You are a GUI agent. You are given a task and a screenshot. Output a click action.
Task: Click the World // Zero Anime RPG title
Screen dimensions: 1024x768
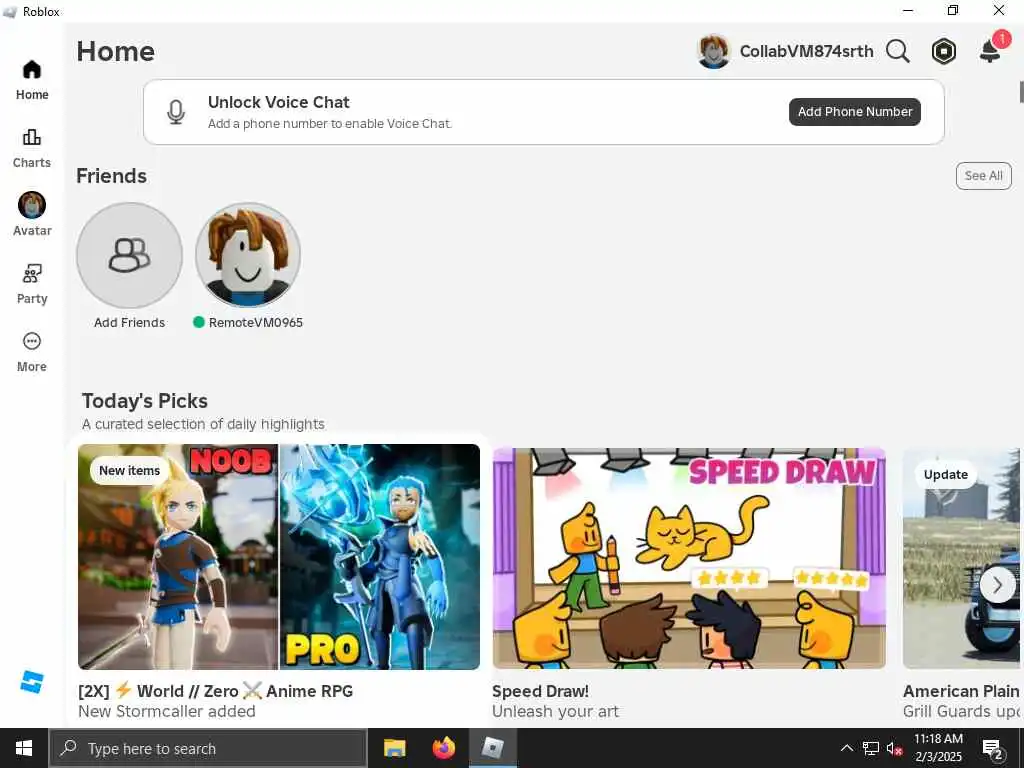(x=216, y=691)
